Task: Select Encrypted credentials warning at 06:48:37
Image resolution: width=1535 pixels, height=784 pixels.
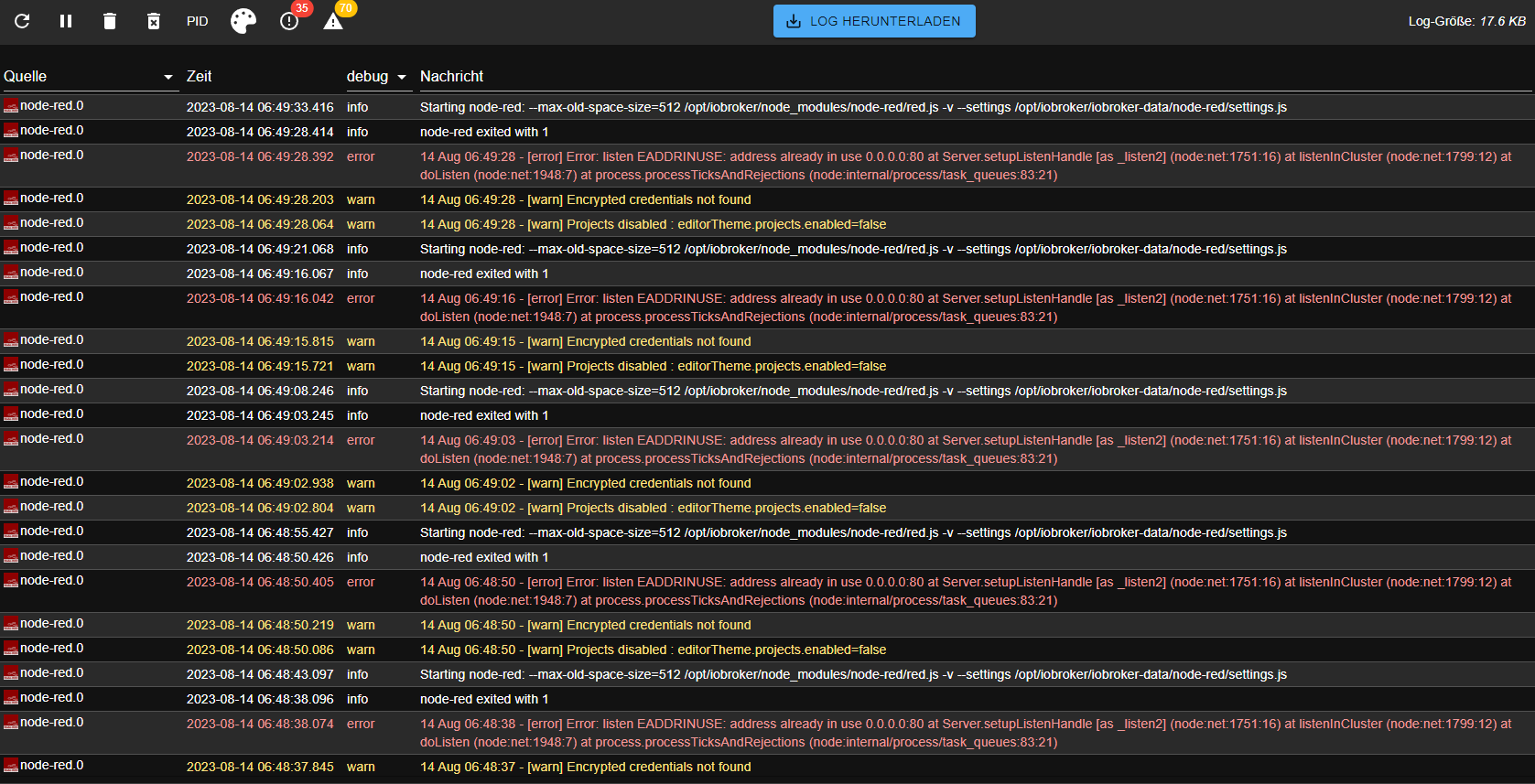Action: (585, 767)
